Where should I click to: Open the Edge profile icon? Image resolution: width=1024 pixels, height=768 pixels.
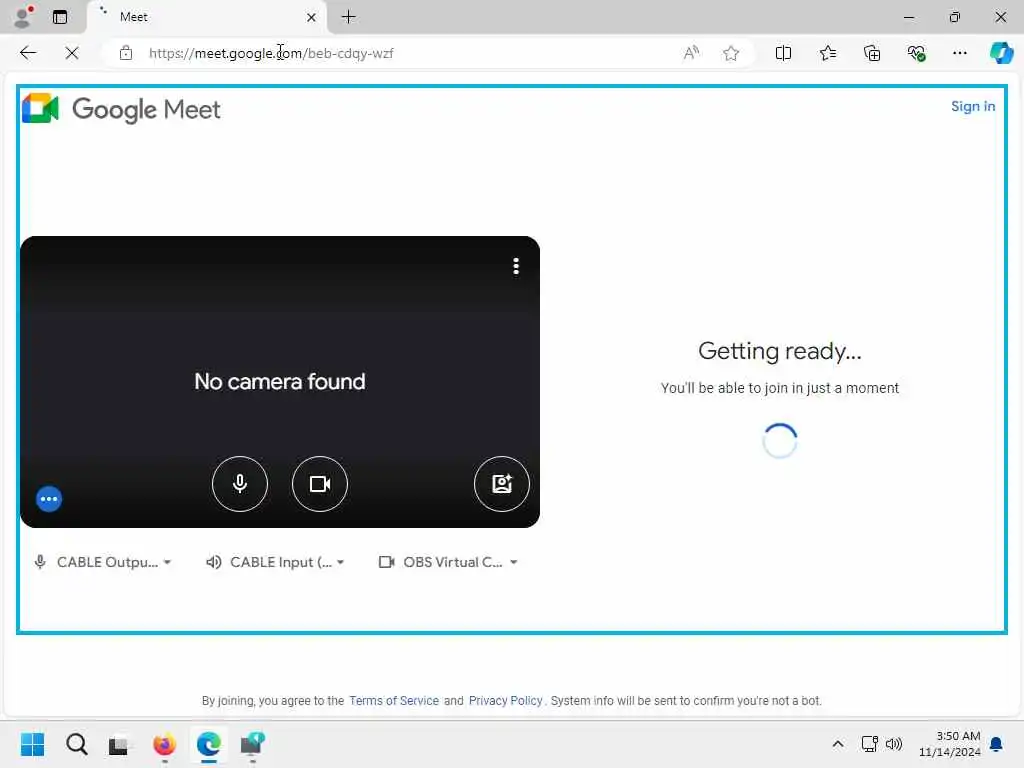(x=24, y=17)
